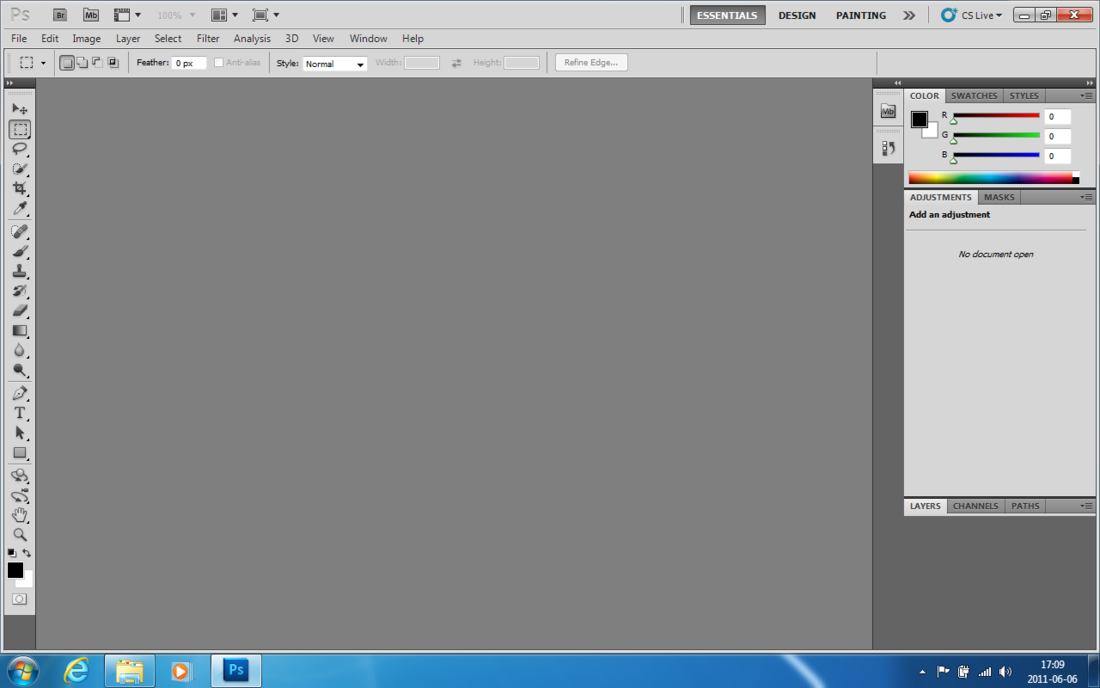Open the CS Live dropdown
Viewport: 1100px width, 688px height.
click(972, 15)
